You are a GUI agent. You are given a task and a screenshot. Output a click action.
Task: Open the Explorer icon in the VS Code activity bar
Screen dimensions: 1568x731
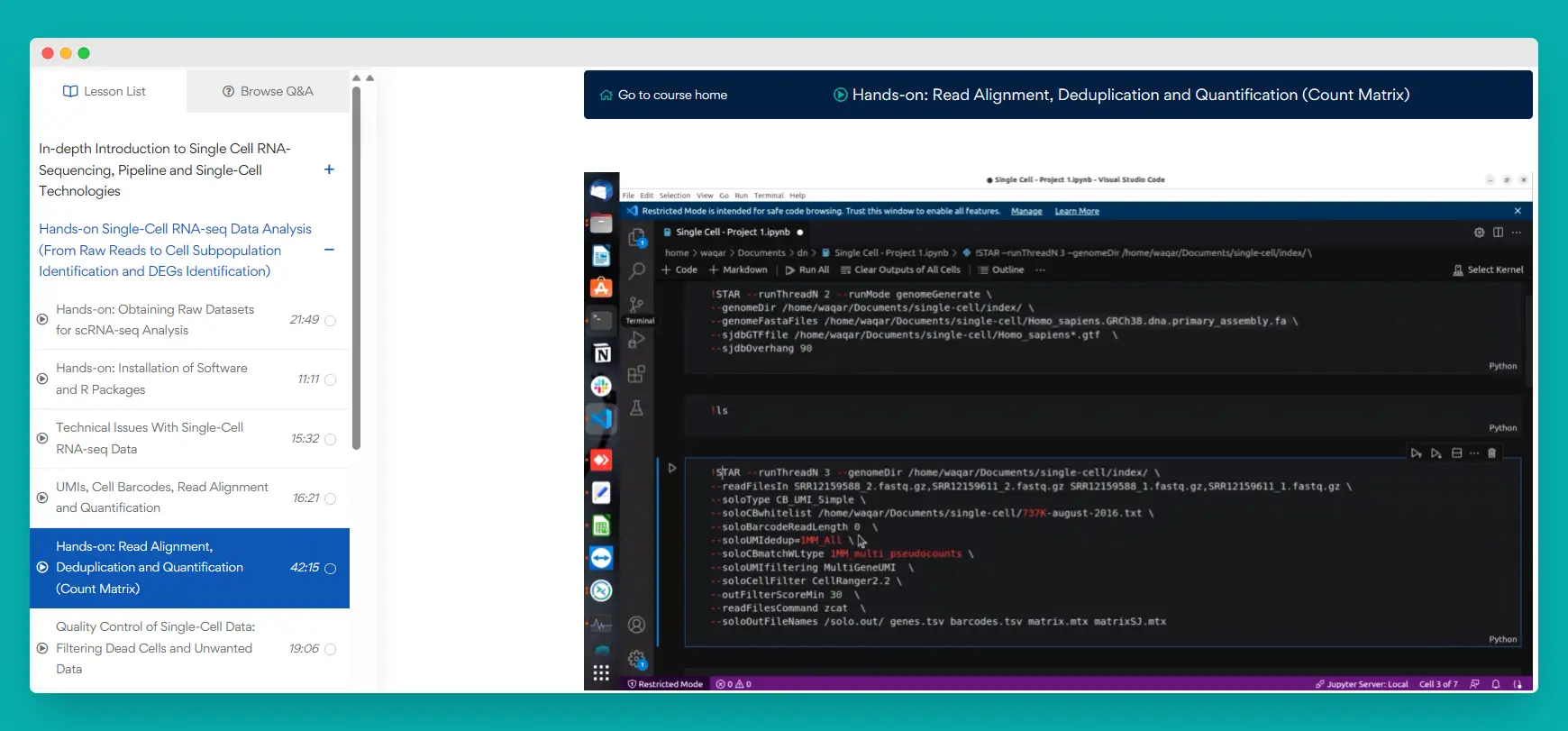pos(637,238)
